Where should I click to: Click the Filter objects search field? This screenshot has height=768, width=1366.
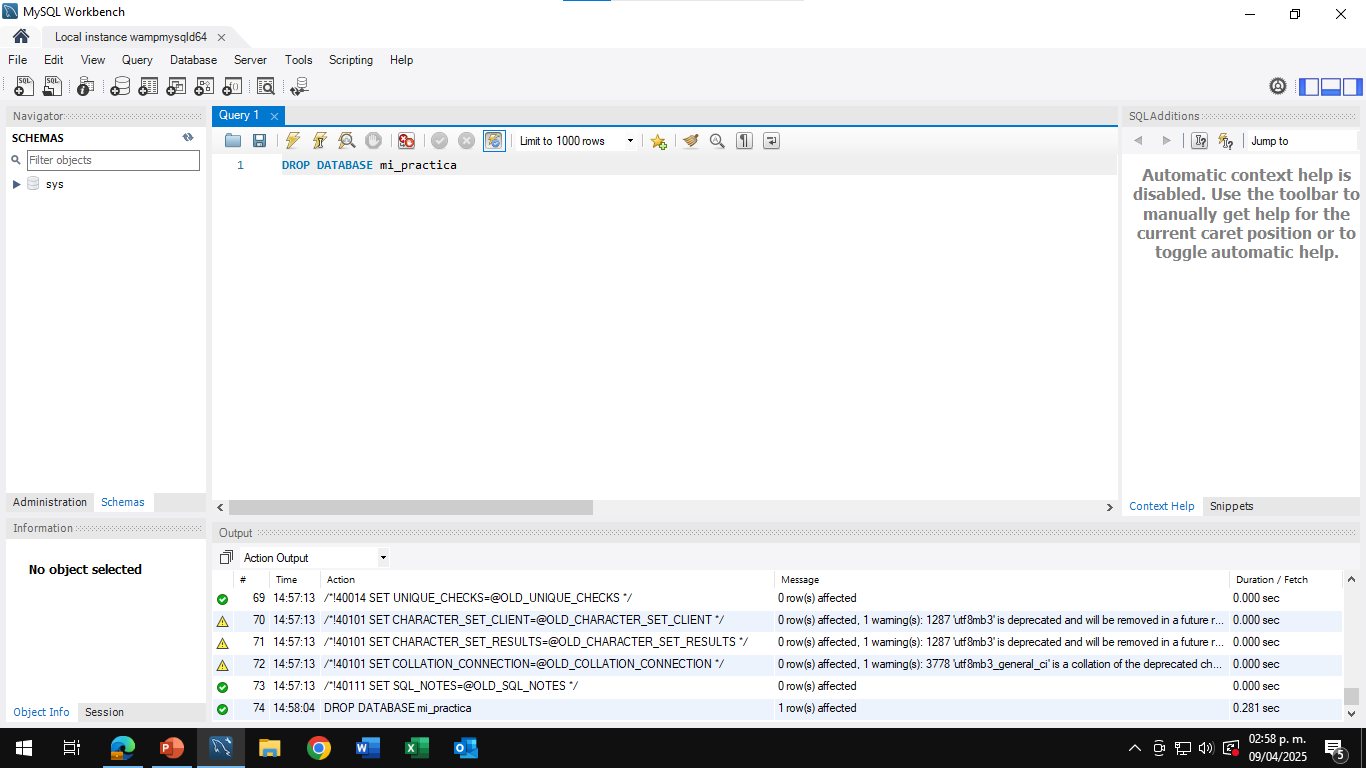[x=113, y=160]
